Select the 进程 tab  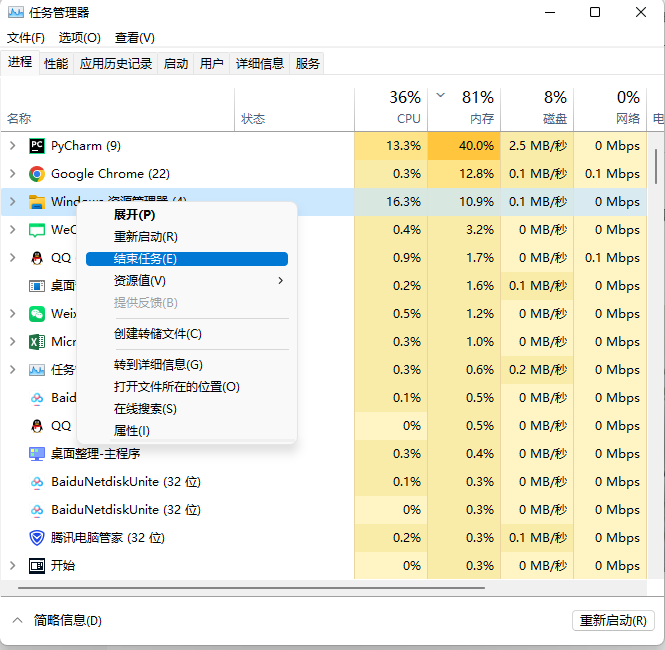(20, 62)
